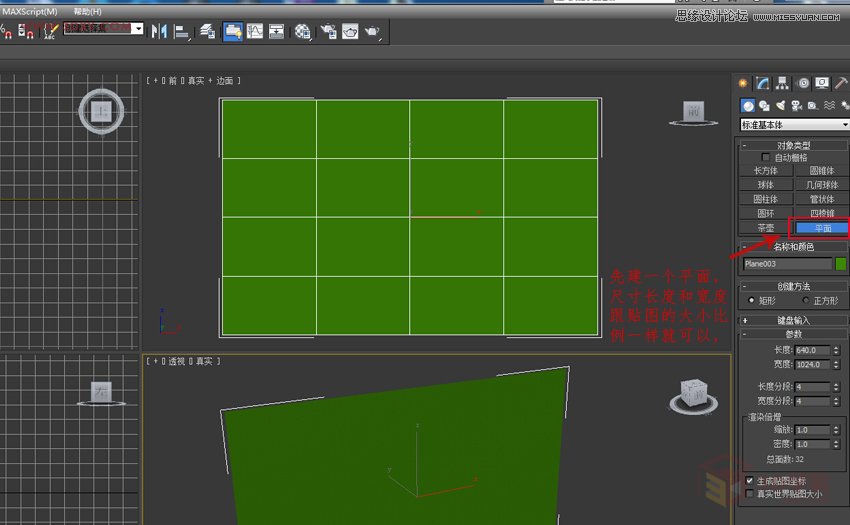The width and height of the screenshot is (850, 525).
Task: Click the 宽度 spinner arrows
Action: pyautogui.click(x=836, y=364)
